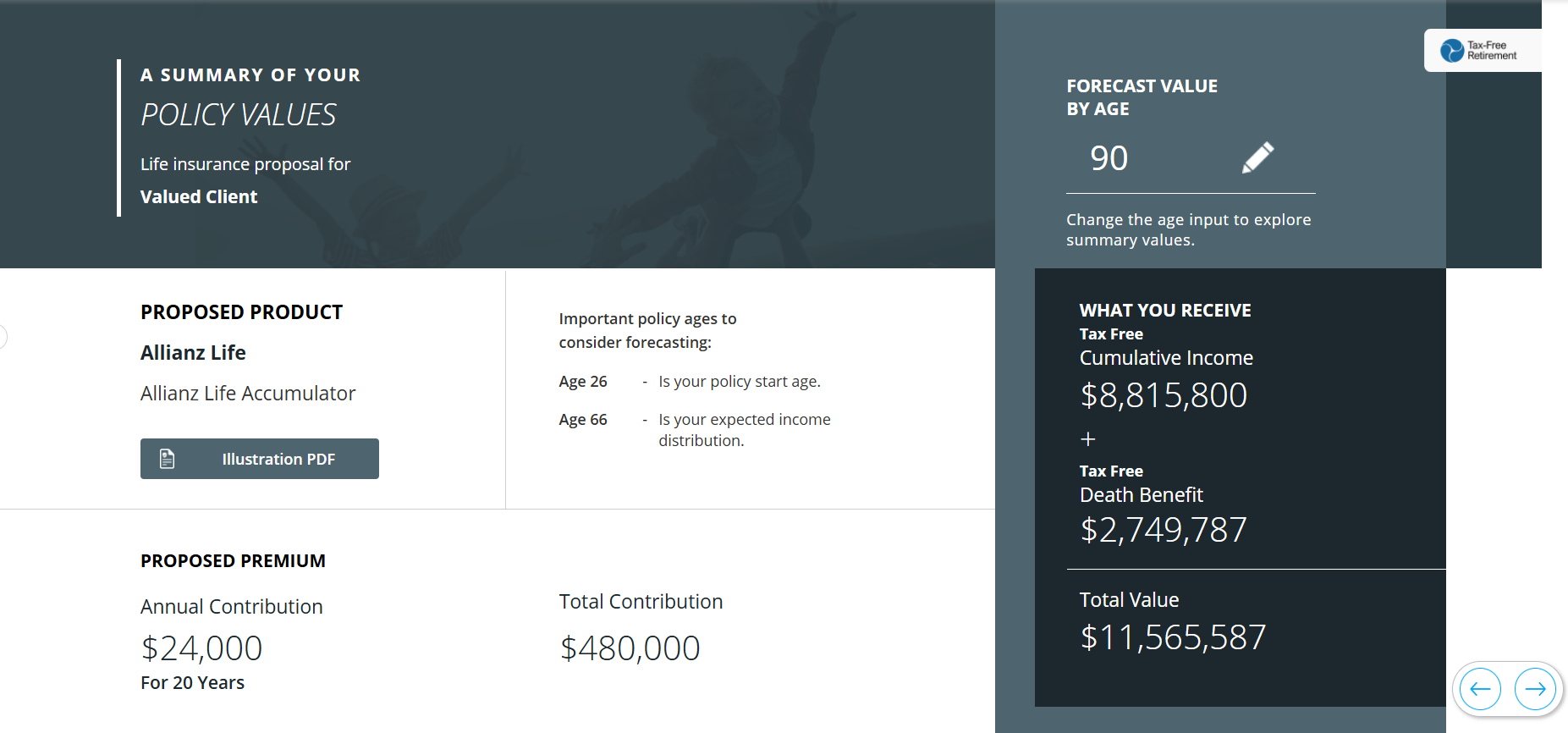Click the $8,815,800 cumulative income value
Screen dimensions: 1568x733
1164,395
